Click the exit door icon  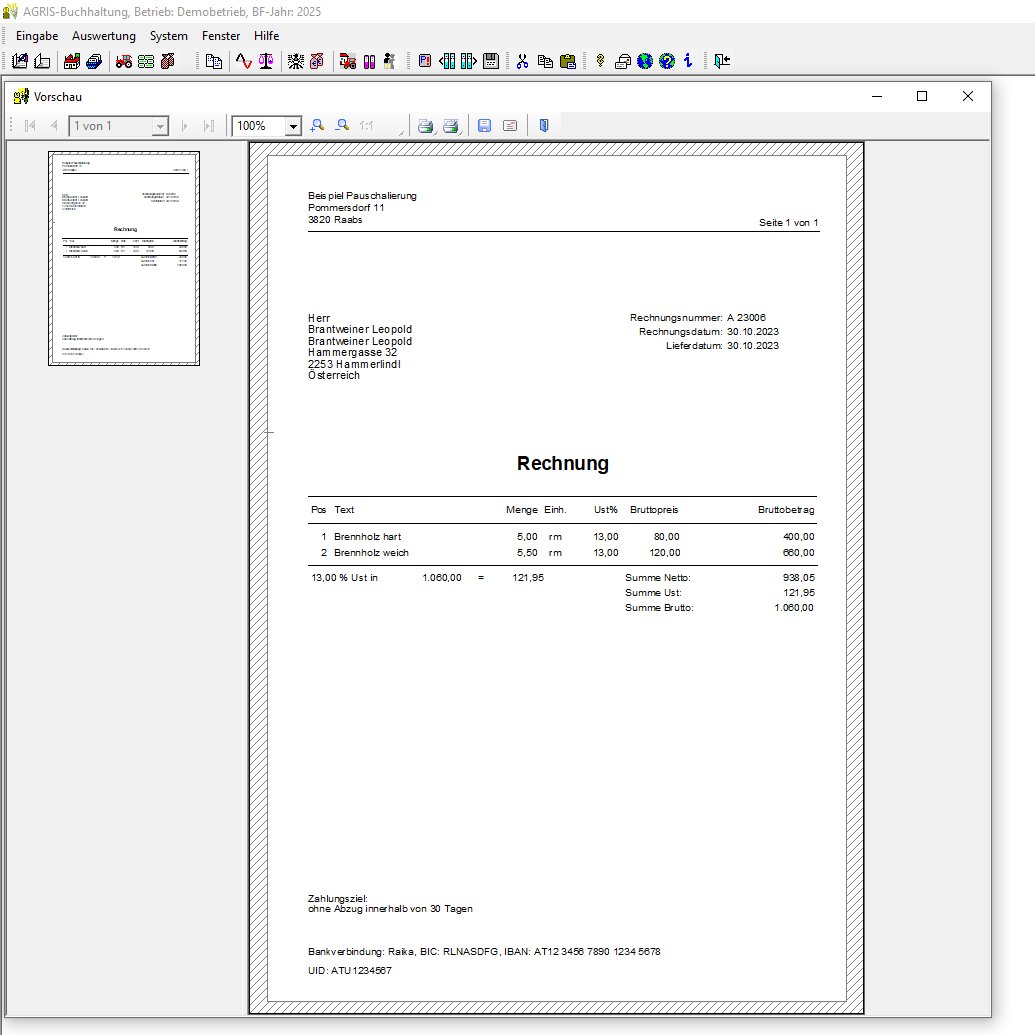pos(722,61)
